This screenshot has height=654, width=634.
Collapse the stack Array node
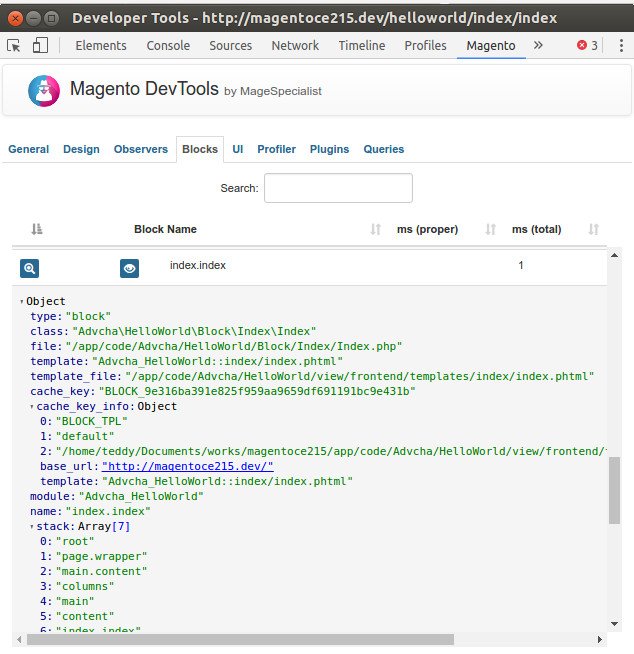(32, 527)
